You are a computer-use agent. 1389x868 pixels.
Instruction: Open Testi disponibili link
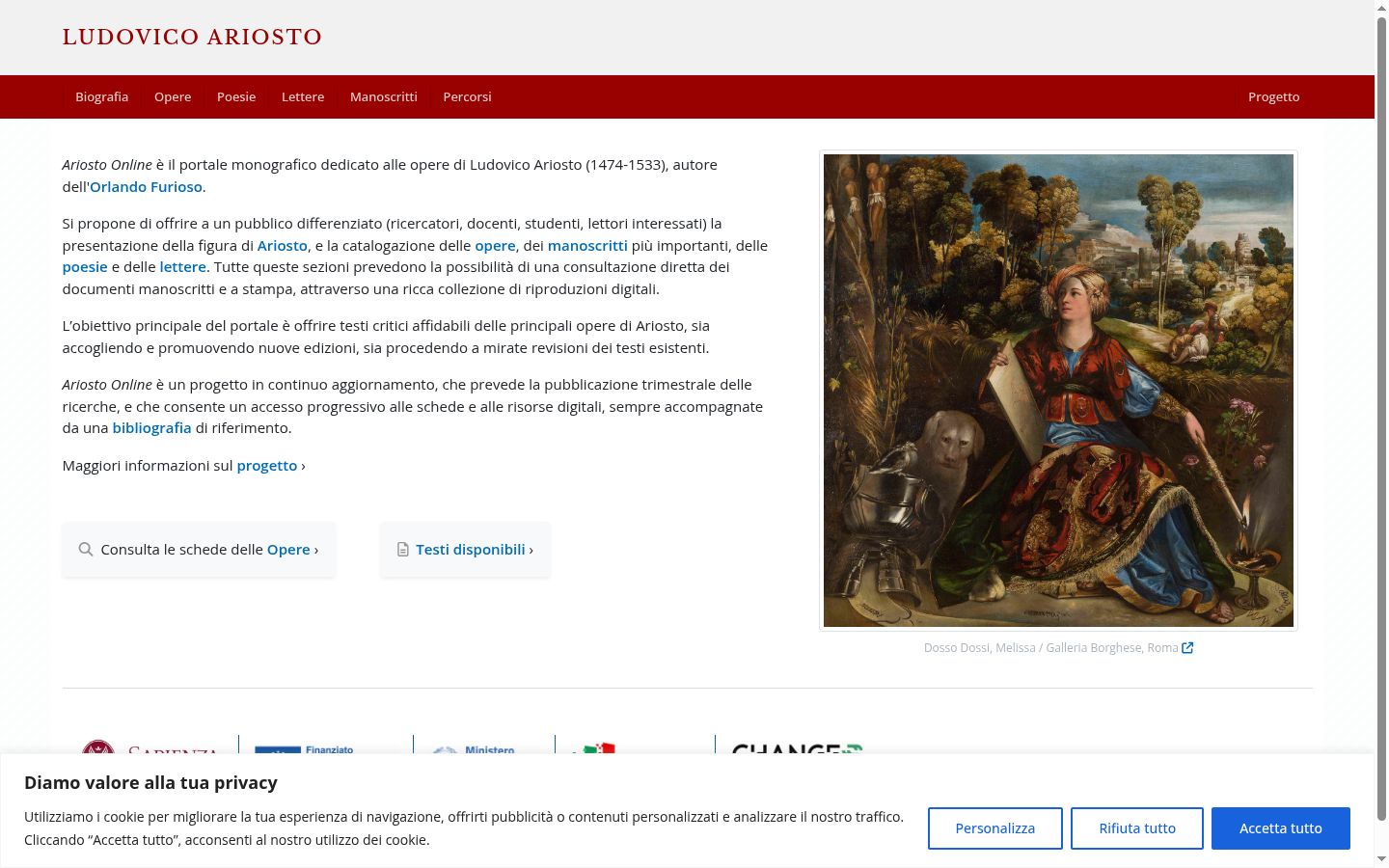tap(471, 550)
